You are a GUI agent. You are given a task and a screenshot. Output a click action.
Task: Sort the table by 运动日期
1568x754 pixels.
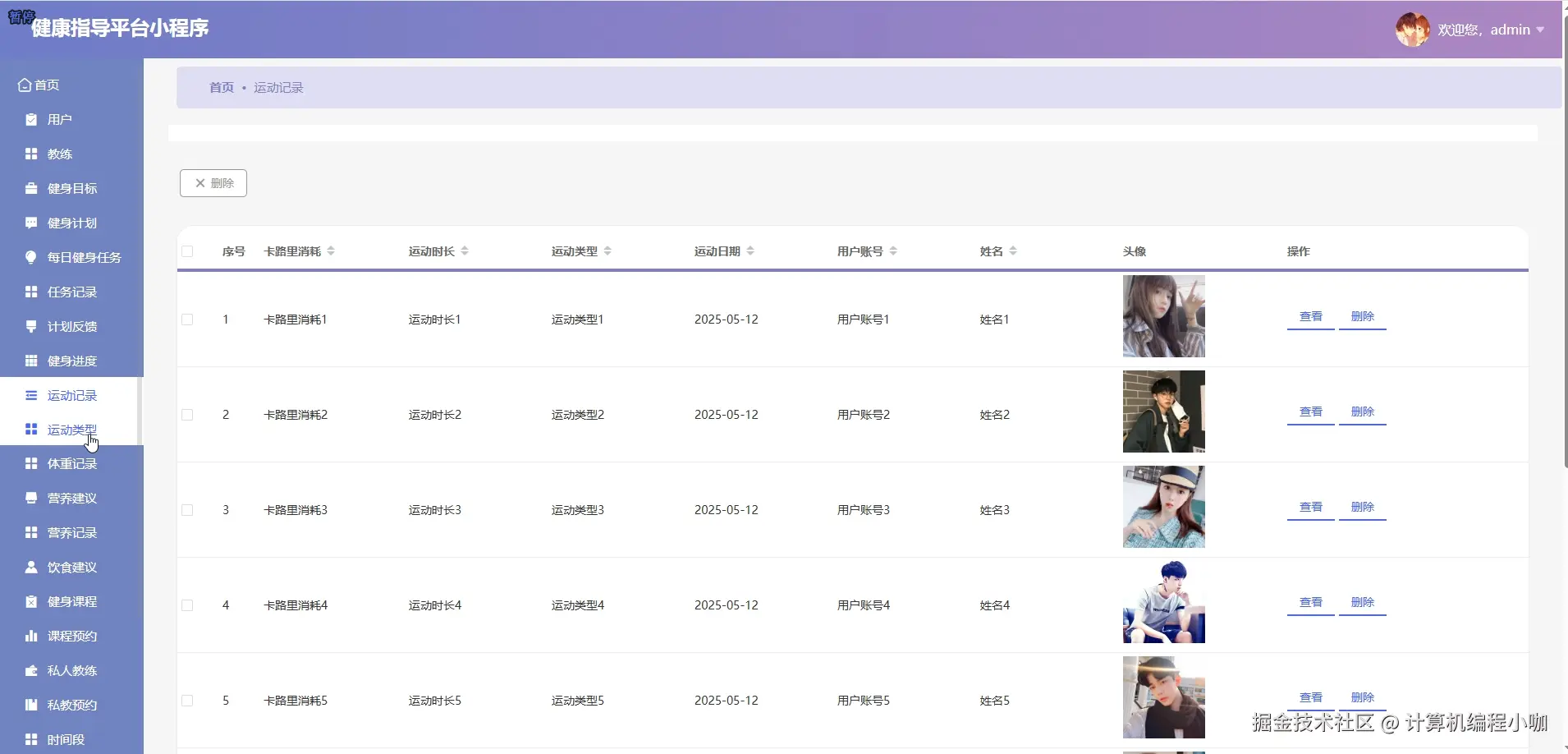[x=752, y=251]
